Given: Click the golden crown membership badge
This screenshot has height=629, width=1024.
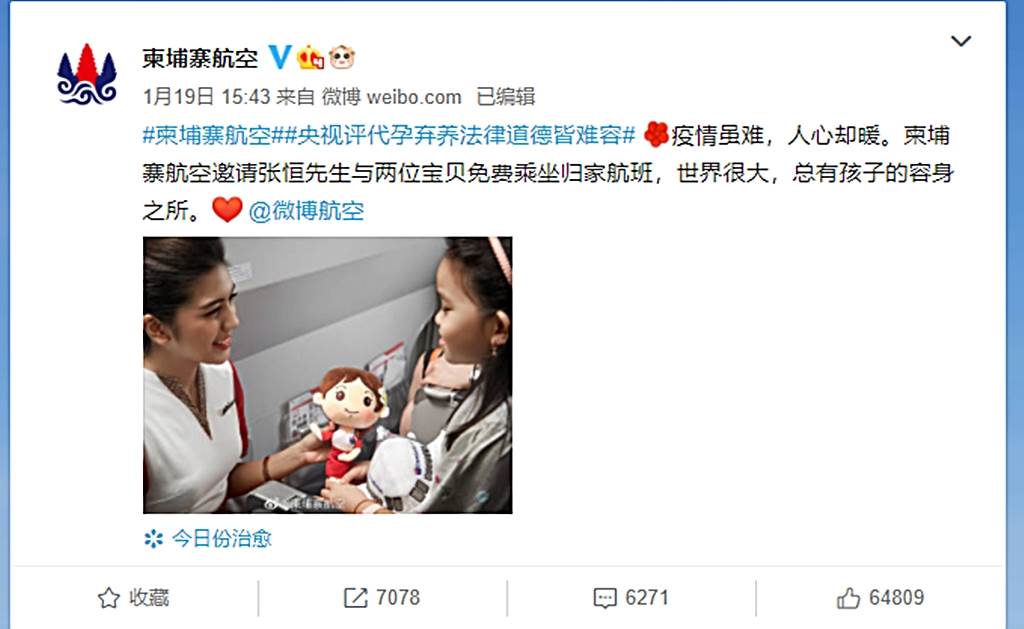Looking at the screenshot, I should point(310,57).
